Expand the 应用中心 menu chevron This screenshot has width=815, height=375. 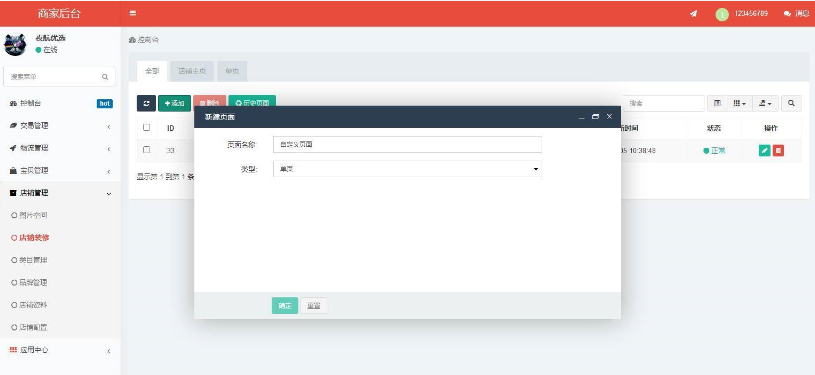click(x=109, y=351)
